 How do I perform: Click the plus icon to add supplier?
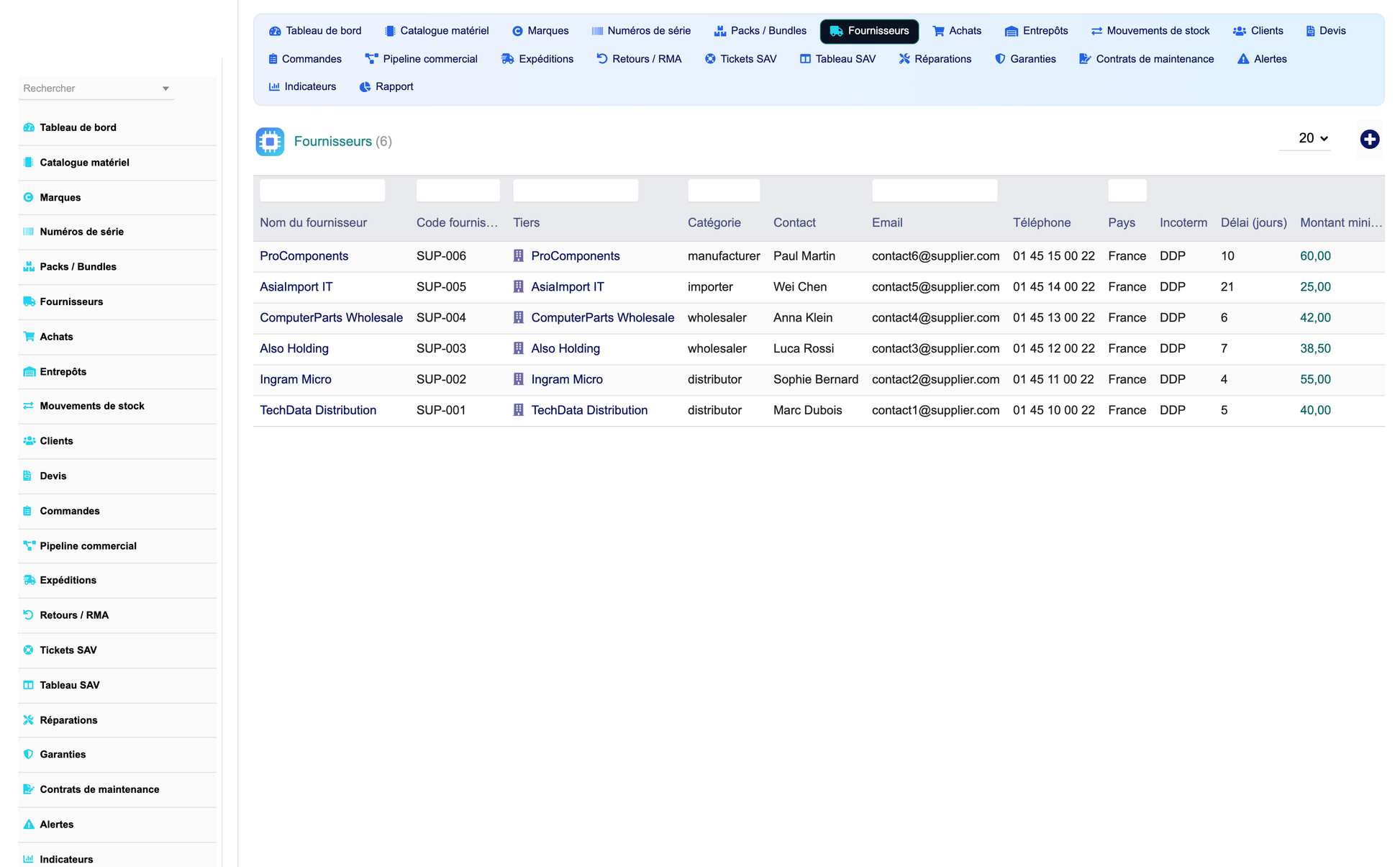(1369, 139)
